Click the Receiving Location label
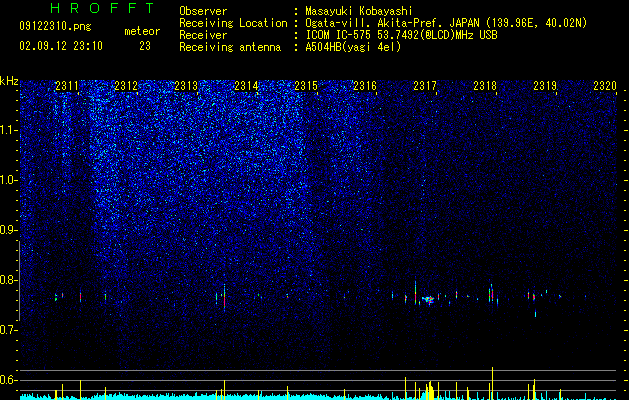 (233, 23)
